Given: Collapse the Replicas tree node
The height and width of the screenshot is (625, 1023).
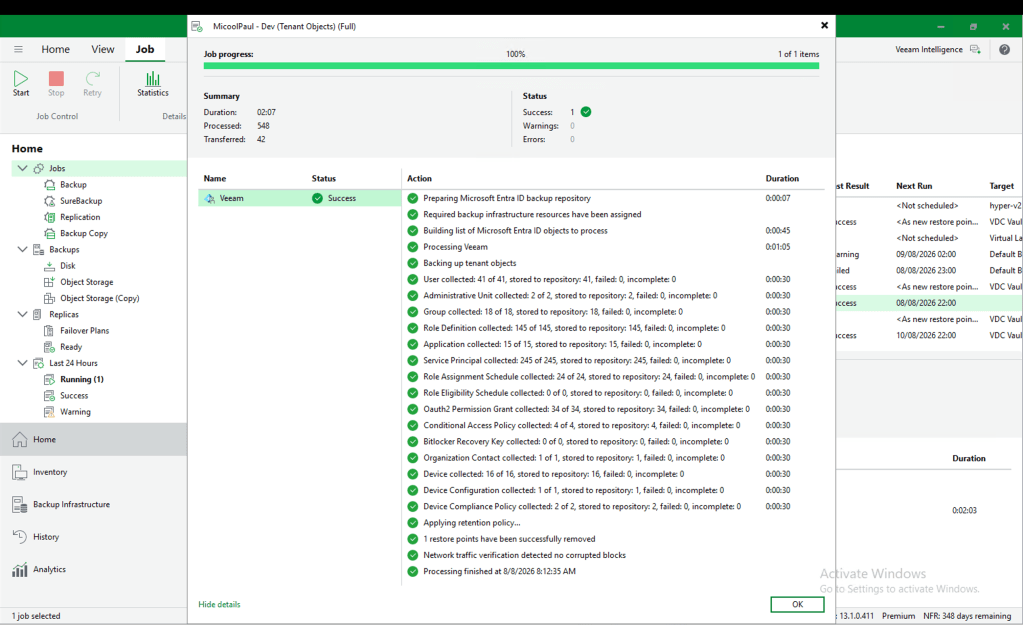Looking at the screenshot, I should click(22, 314).
